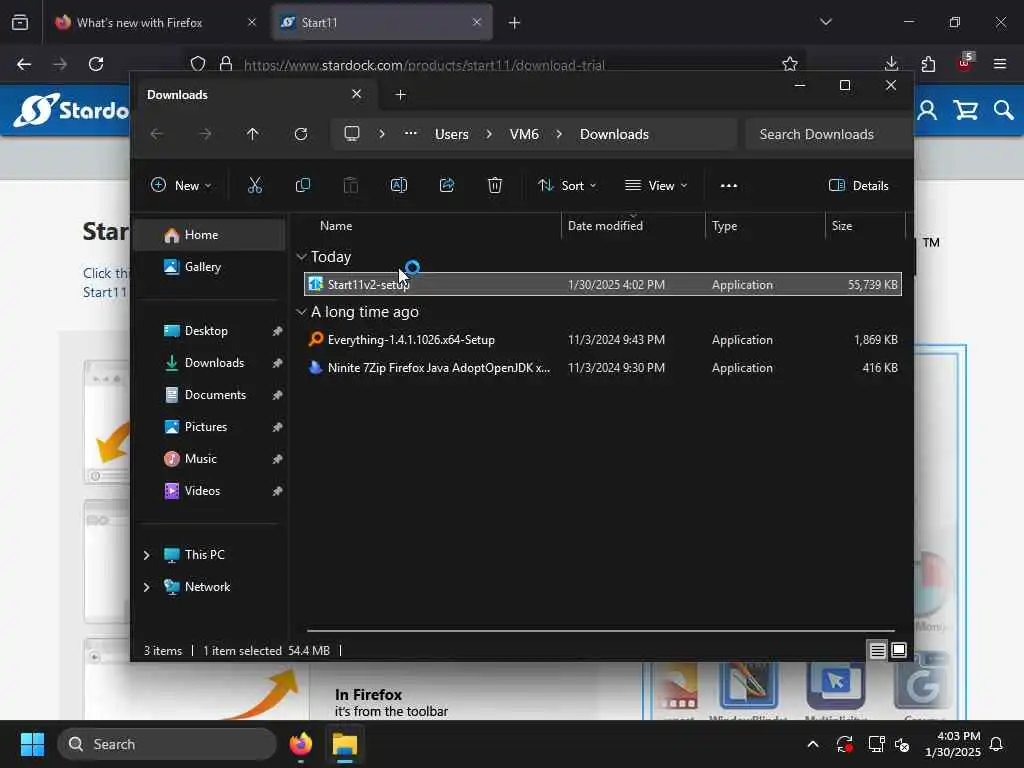This screenshot has height=768, width=1024.
Task: Open the Sort dropdown
Action: click(567, 185)
